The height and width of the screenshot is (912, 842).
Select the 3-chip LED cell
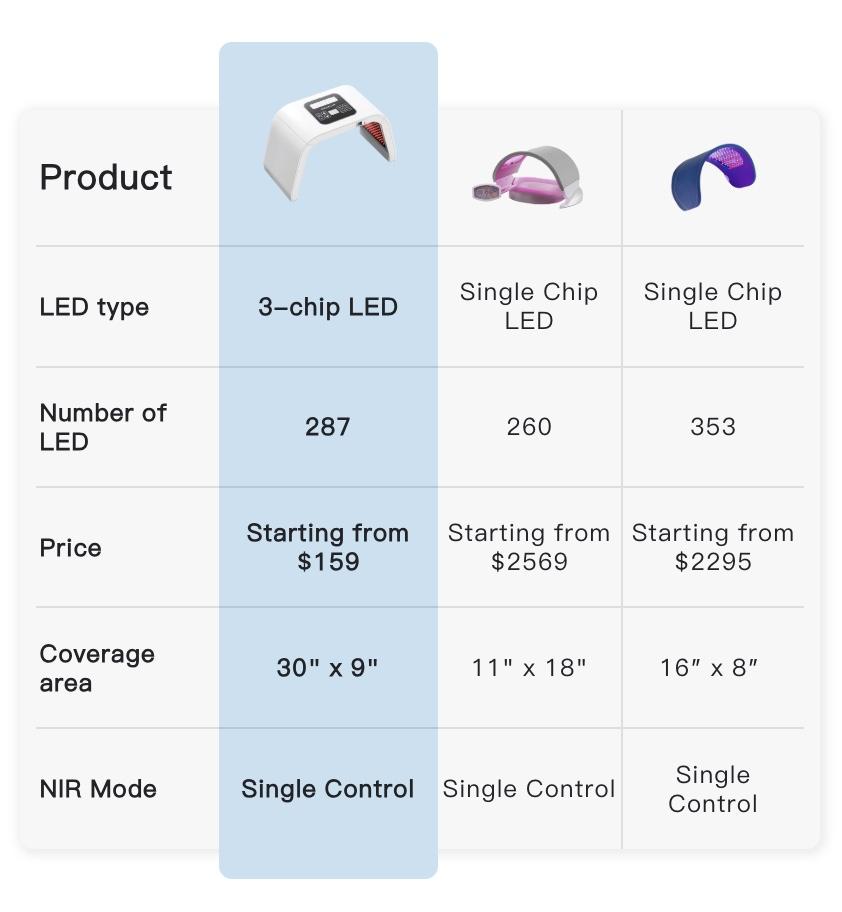328,307
